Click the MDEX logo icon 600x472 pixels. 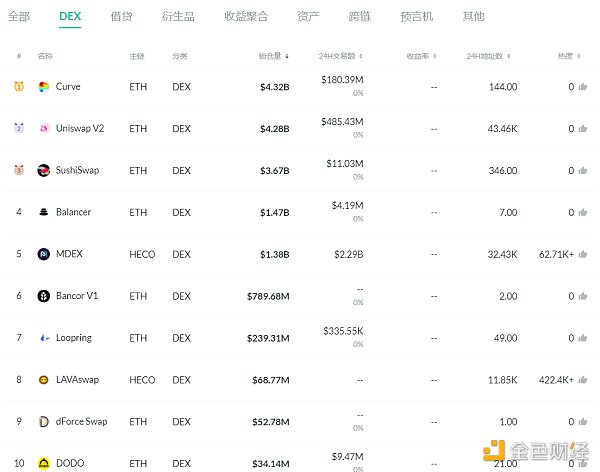44,254
